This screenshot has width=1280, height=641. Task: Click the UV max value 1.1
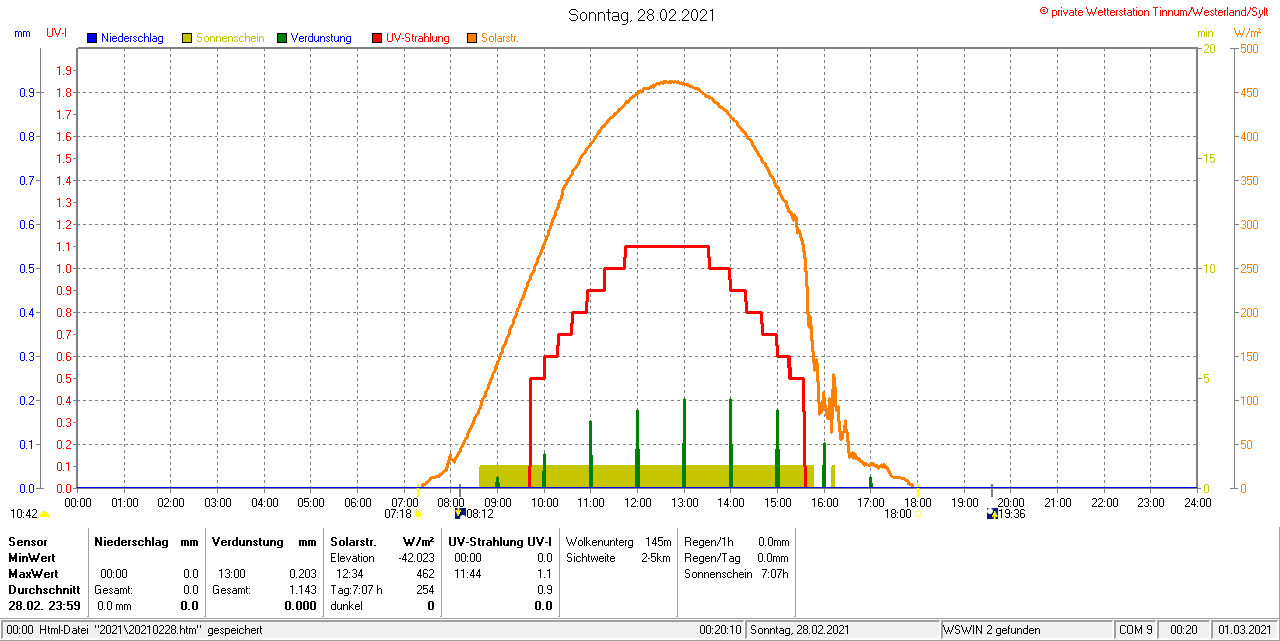[x=544, y=574]
